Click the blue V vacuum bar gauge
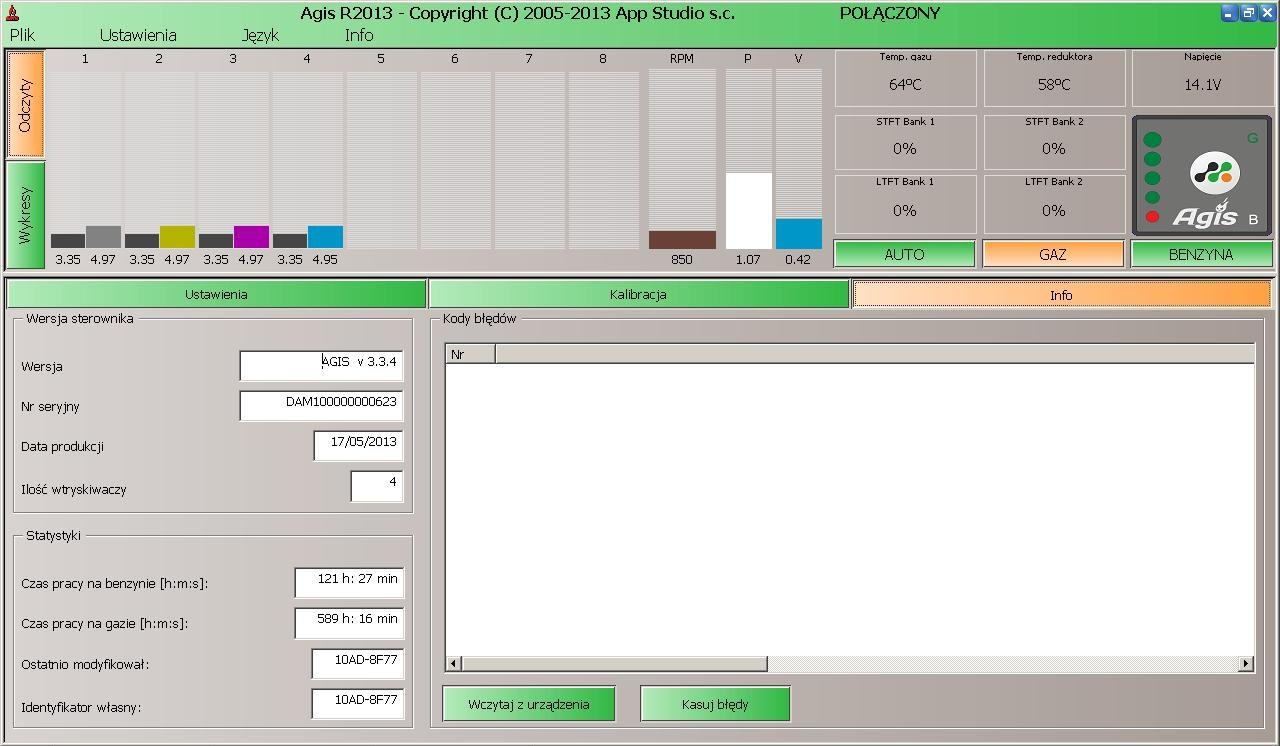This screenshot has height=746, width=1280. [x=798, y=234]
